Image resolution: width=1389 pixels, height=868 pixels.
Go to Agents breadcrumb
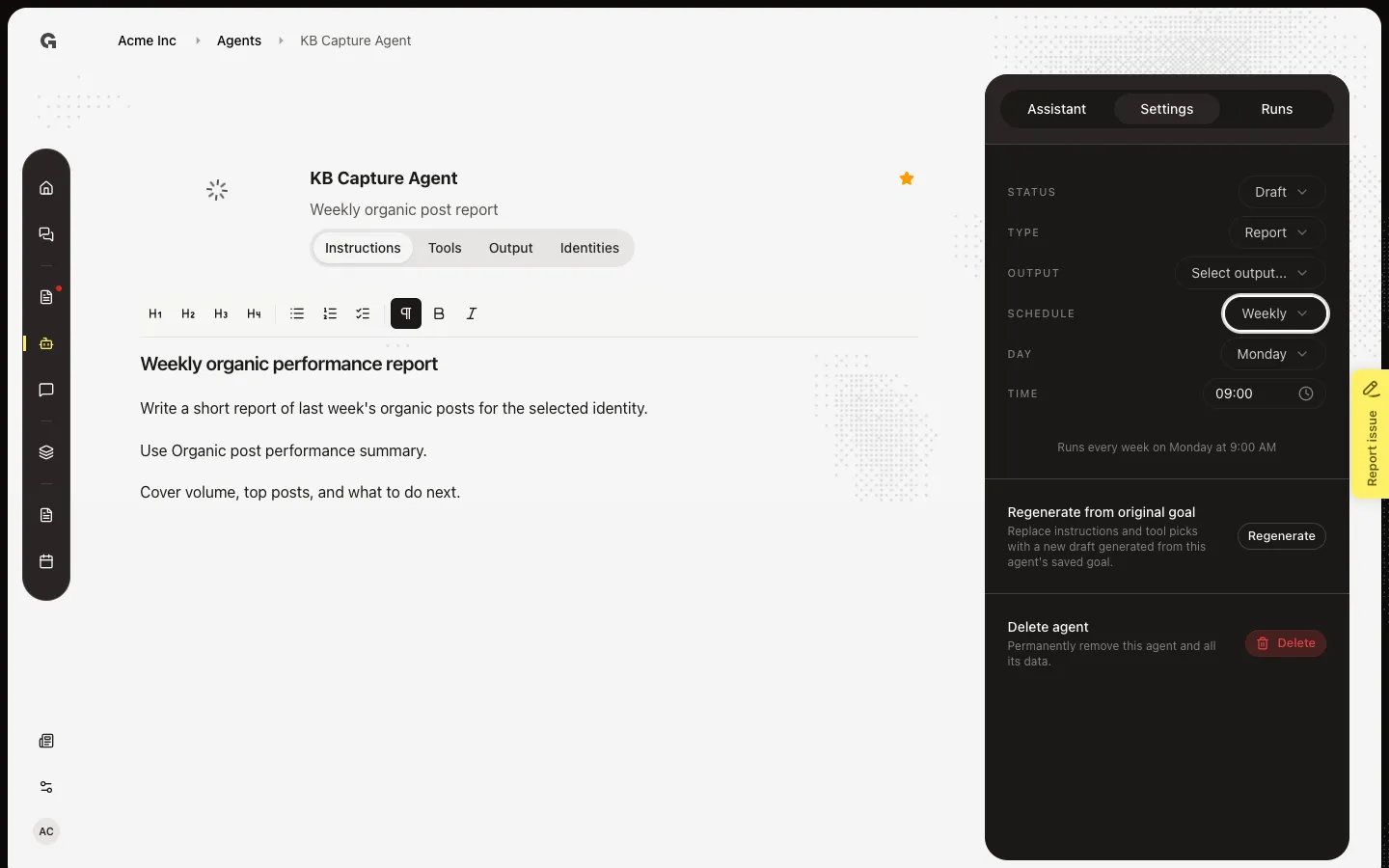(x=239, y=41)
